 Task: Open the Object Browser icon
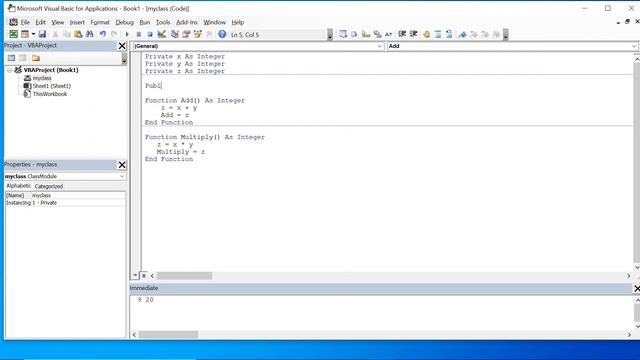(198, 34)
